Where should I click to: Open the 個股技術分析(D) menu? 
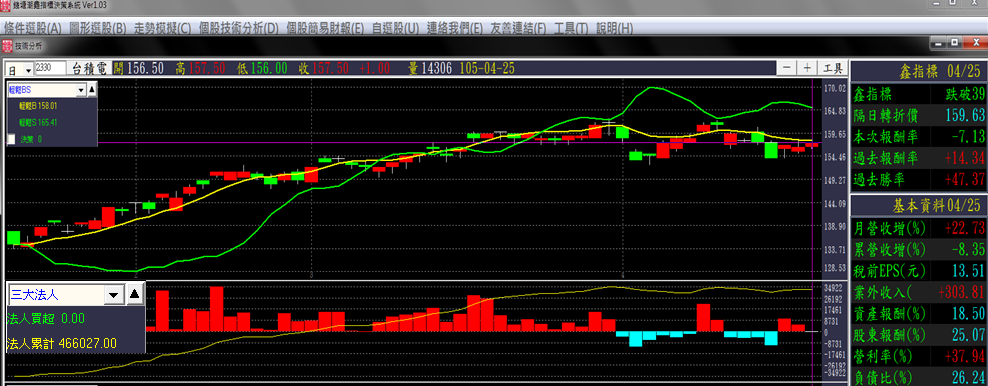[238, 28]
